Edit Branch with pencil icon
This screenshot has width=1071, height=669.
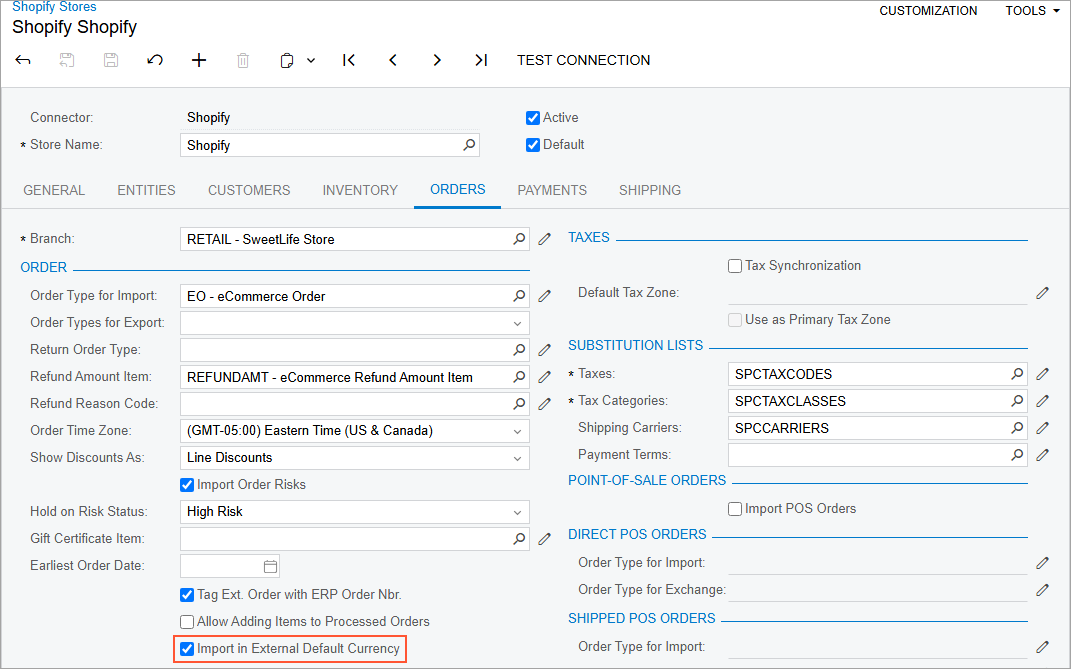tap(544, 238)
